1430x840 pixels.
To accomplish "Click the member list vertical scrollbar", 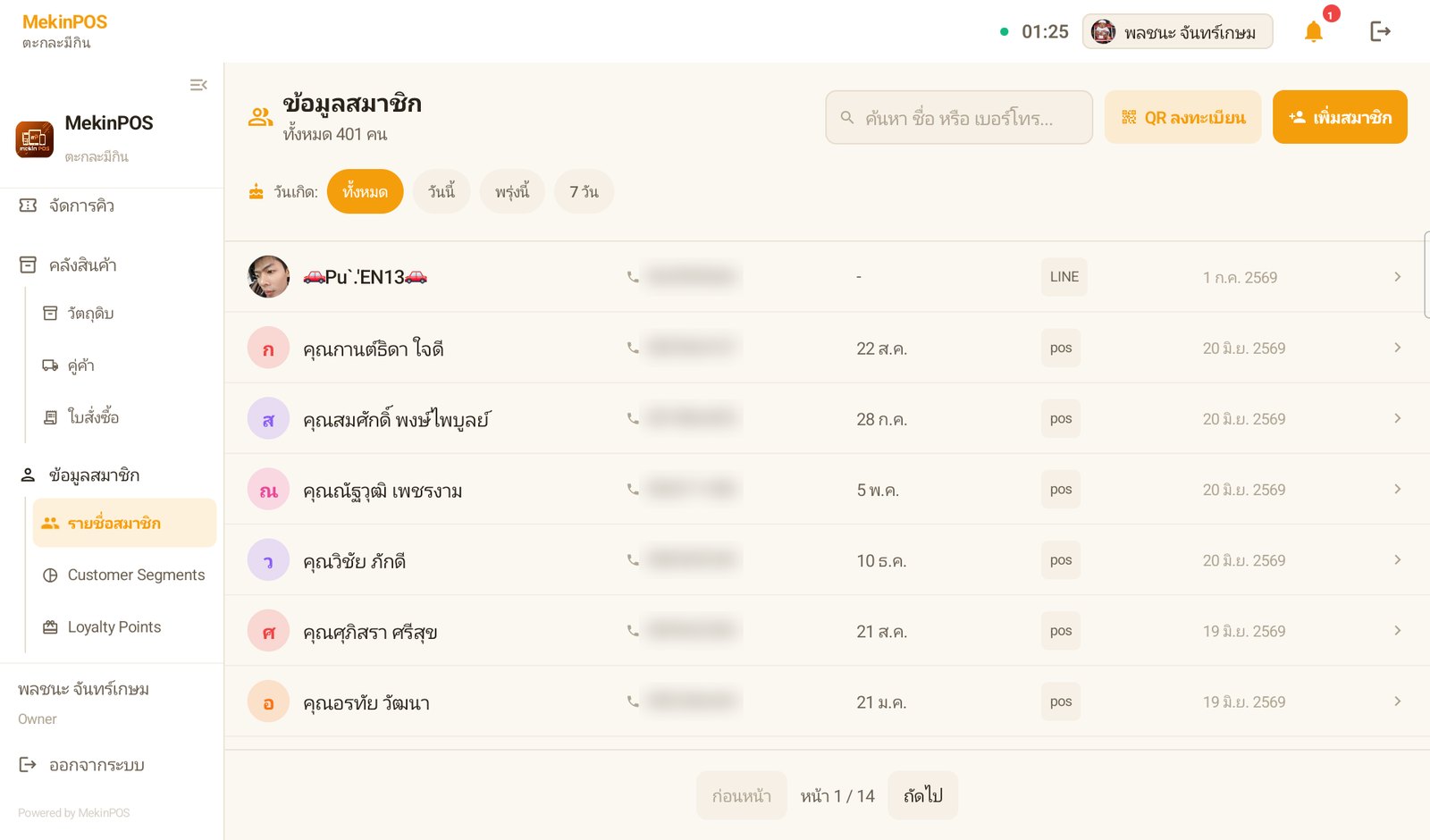I will [x=1426, y=274].
